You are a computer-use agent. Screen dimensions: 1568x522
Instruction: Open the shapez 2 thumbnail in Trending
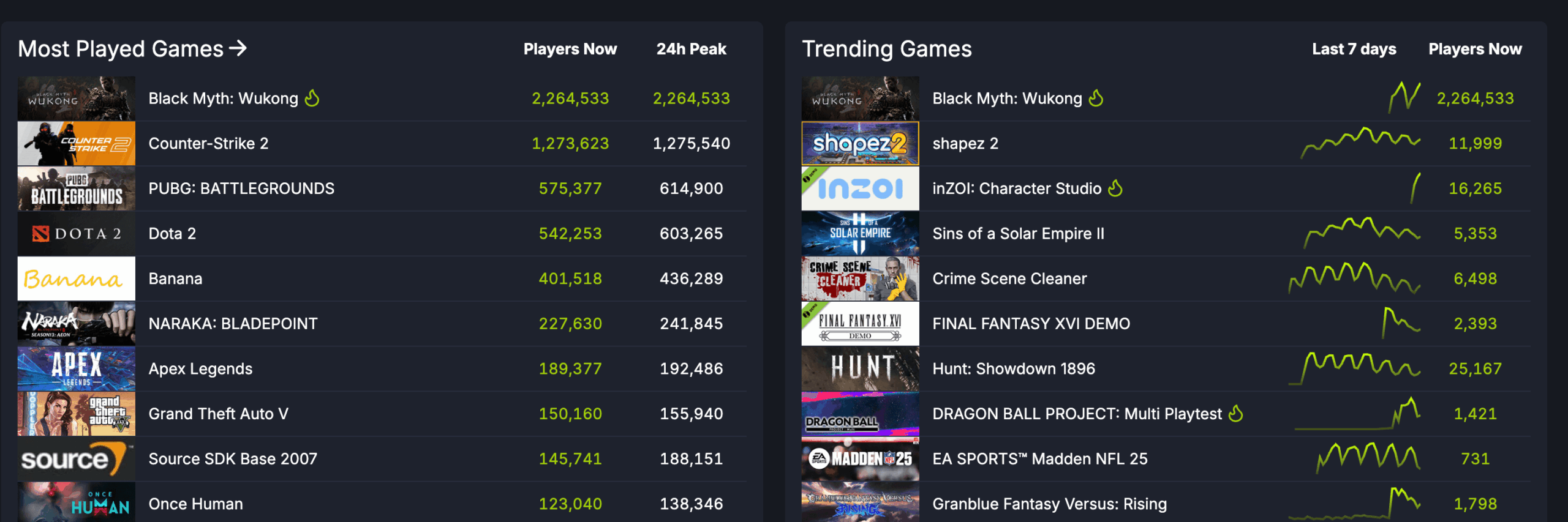(x=860, y=143)
